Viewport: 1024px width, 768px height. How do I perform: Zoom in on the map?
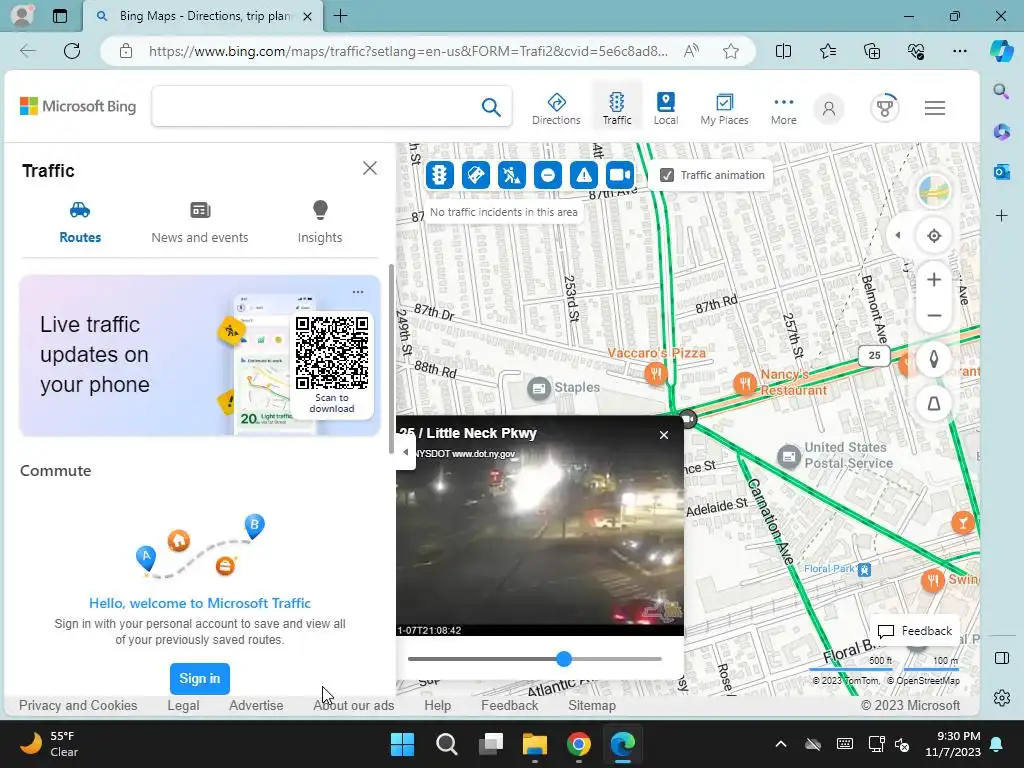(x=934, y=280)
